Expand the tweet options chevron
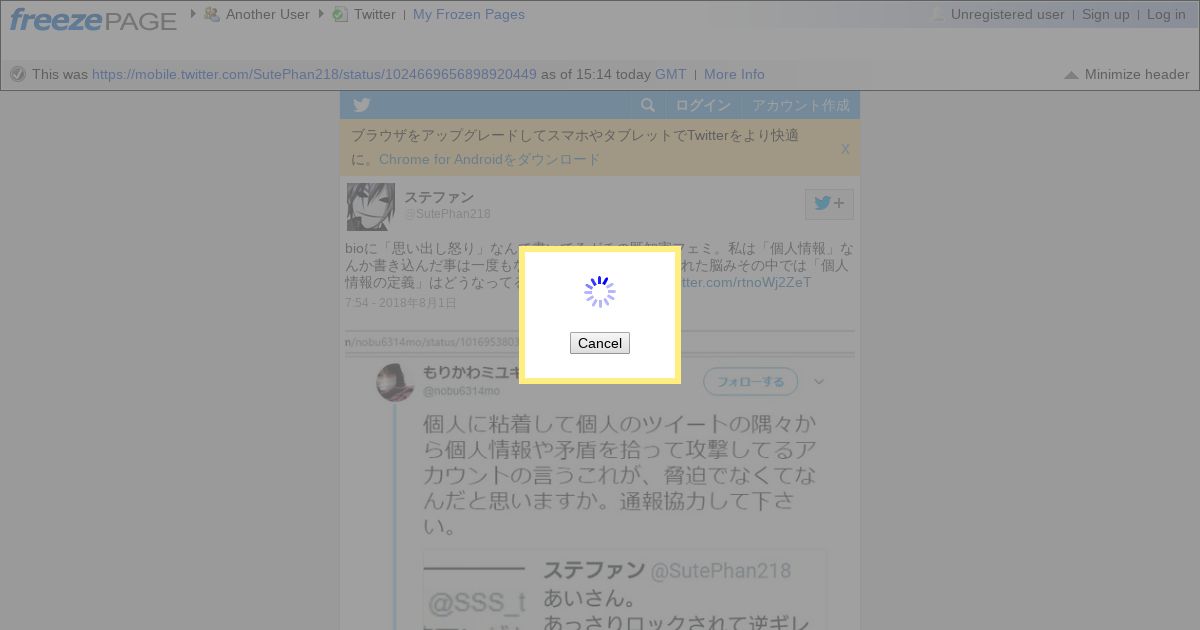The image size is (1200, 630). click(x=819, y=381)
